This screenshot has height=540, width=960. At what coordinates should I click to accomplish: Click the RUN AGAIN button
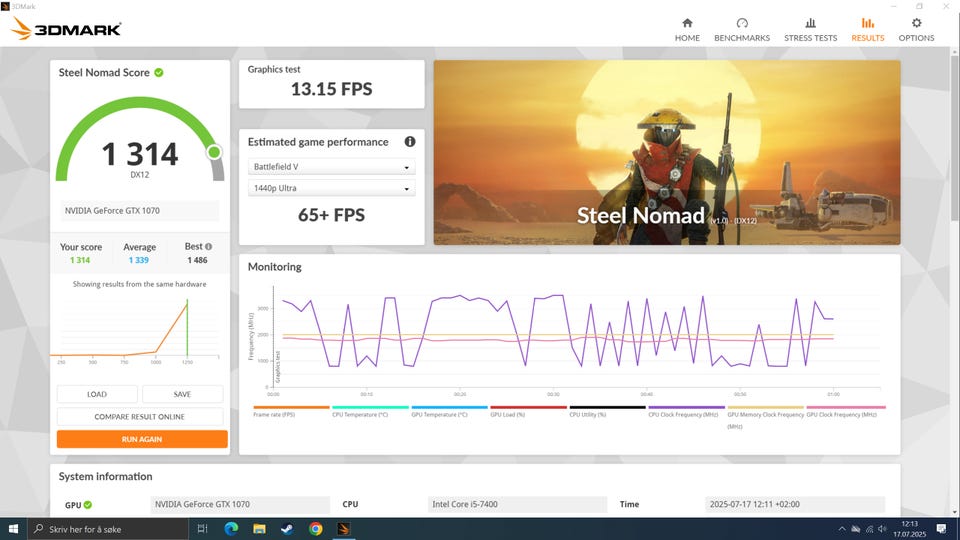[x=142, y=439]
